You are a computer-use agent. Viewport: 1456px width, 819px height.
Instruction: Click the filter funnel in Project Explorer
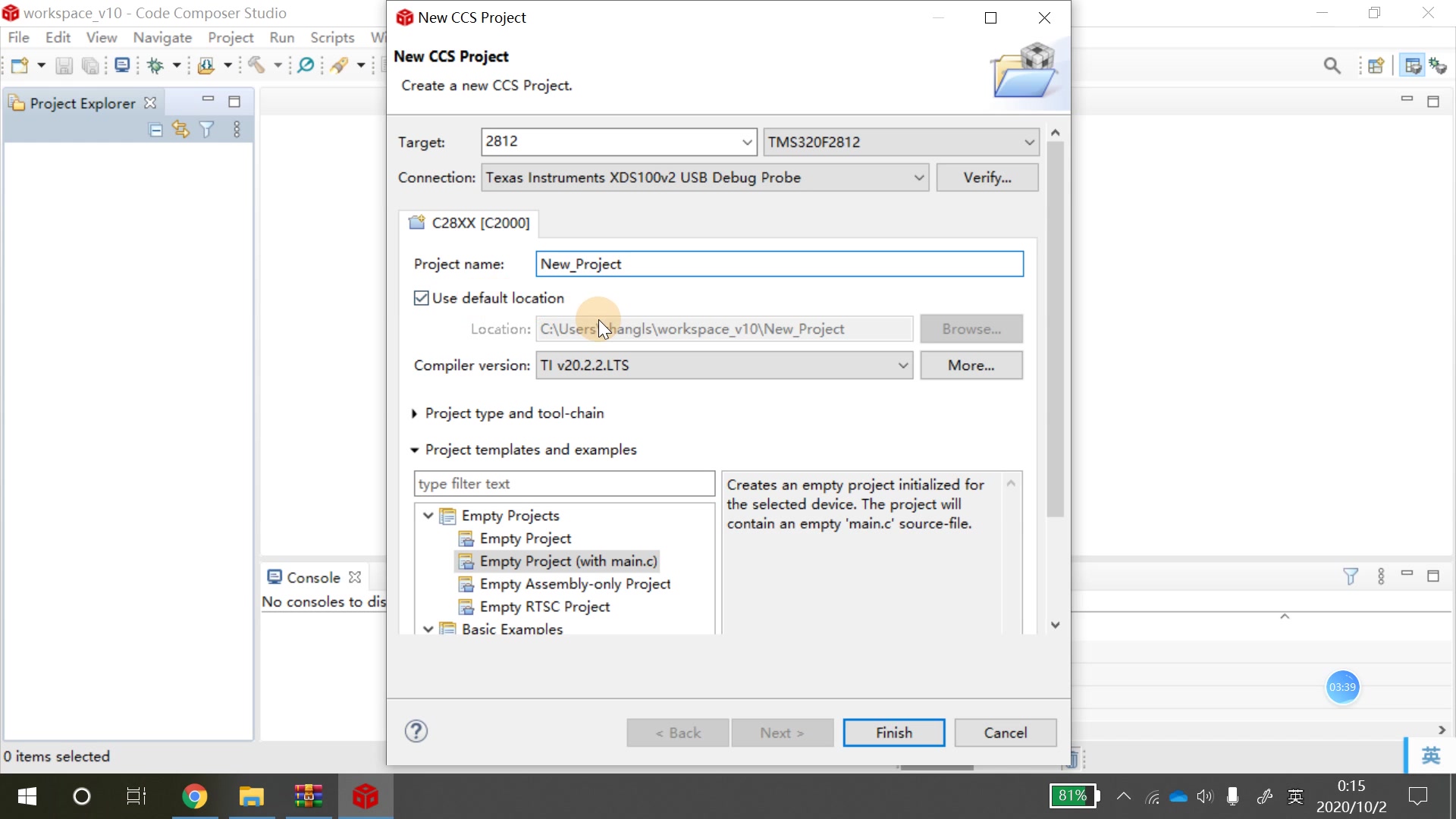click(x=206, y=130)
